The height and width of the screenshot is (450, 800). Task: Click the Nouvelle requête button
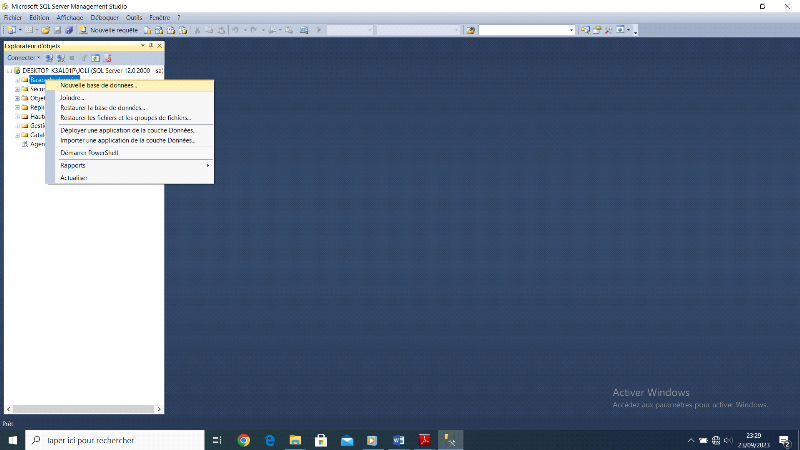(109, 30)
